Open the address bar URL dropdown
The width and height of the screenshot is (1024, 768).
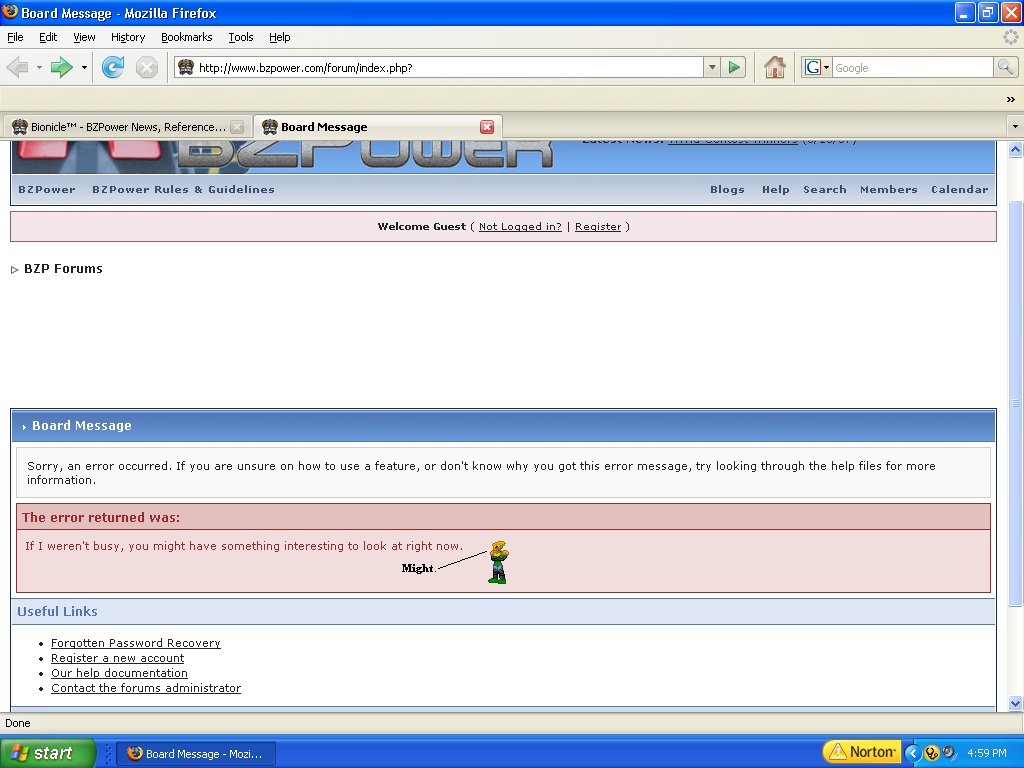(x=712, y=67)
